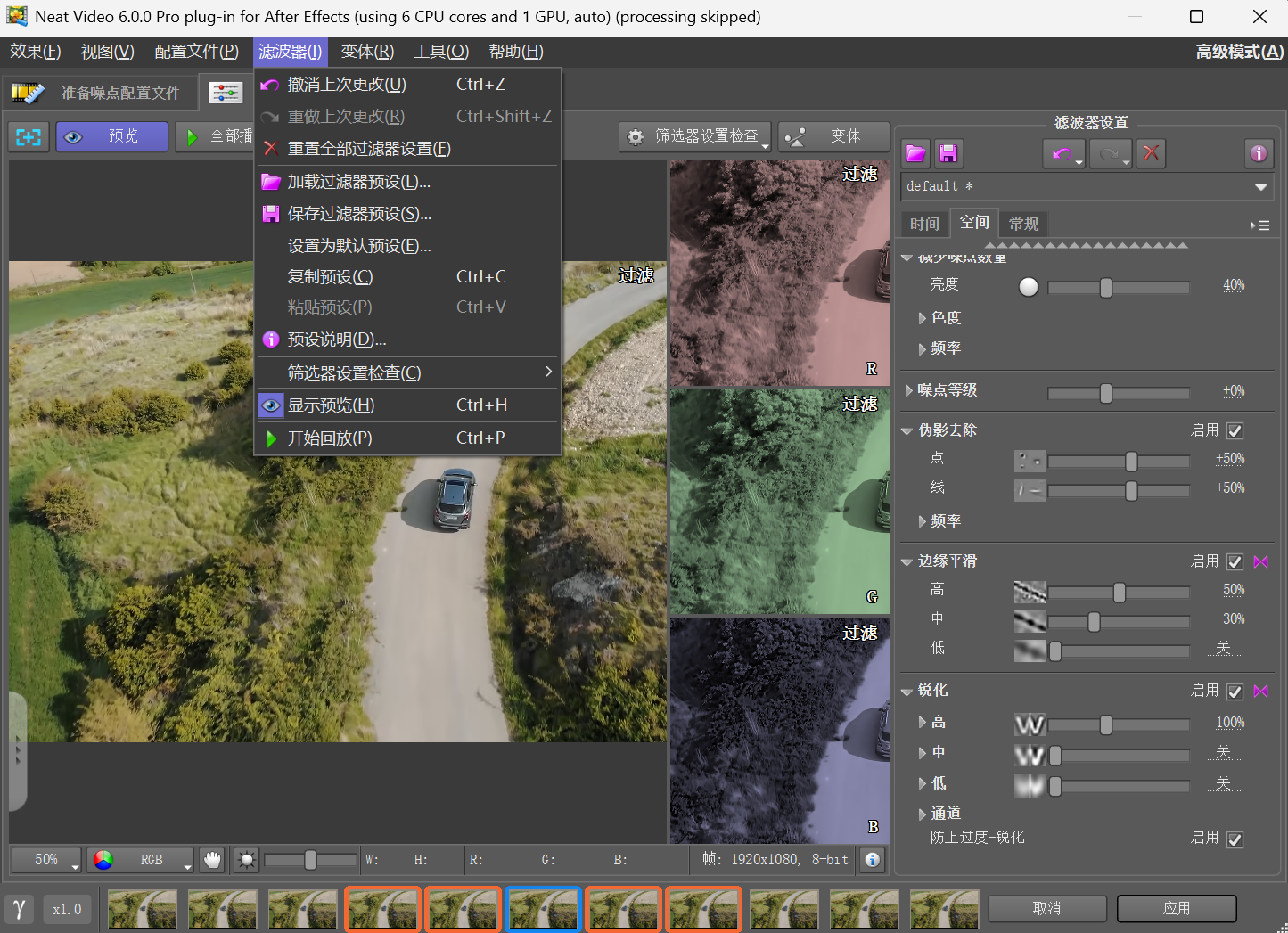Expand the 色度 section

point(923,318)
